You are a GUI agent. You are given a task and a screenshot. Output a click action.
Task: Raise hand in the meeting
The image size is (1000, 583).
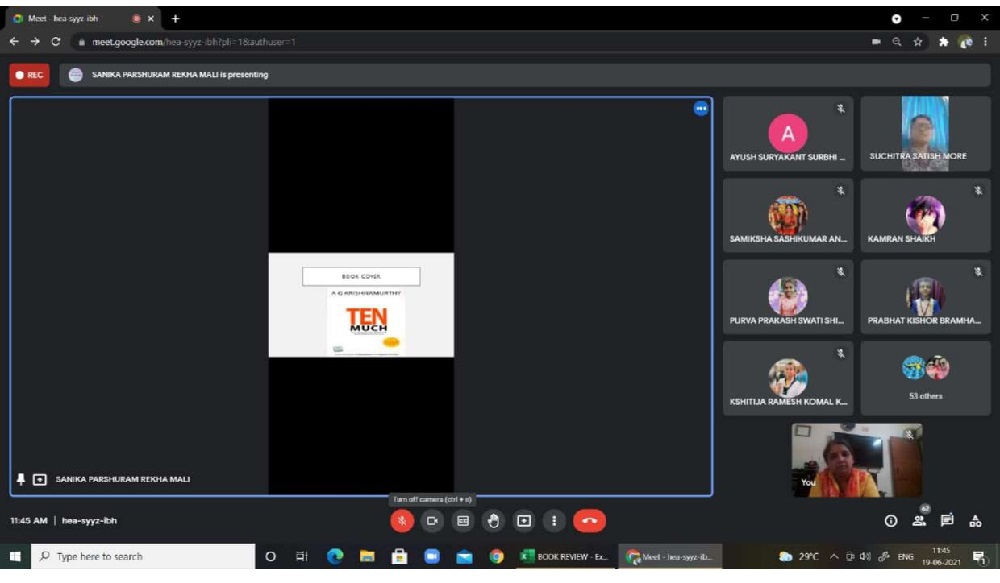click(x=493, y=521)
